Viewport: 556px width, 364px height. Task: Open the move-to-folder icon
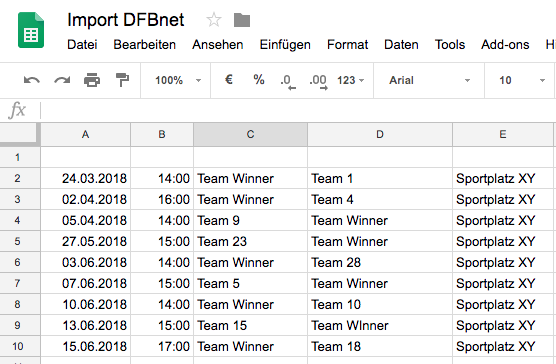click(242, 20)
